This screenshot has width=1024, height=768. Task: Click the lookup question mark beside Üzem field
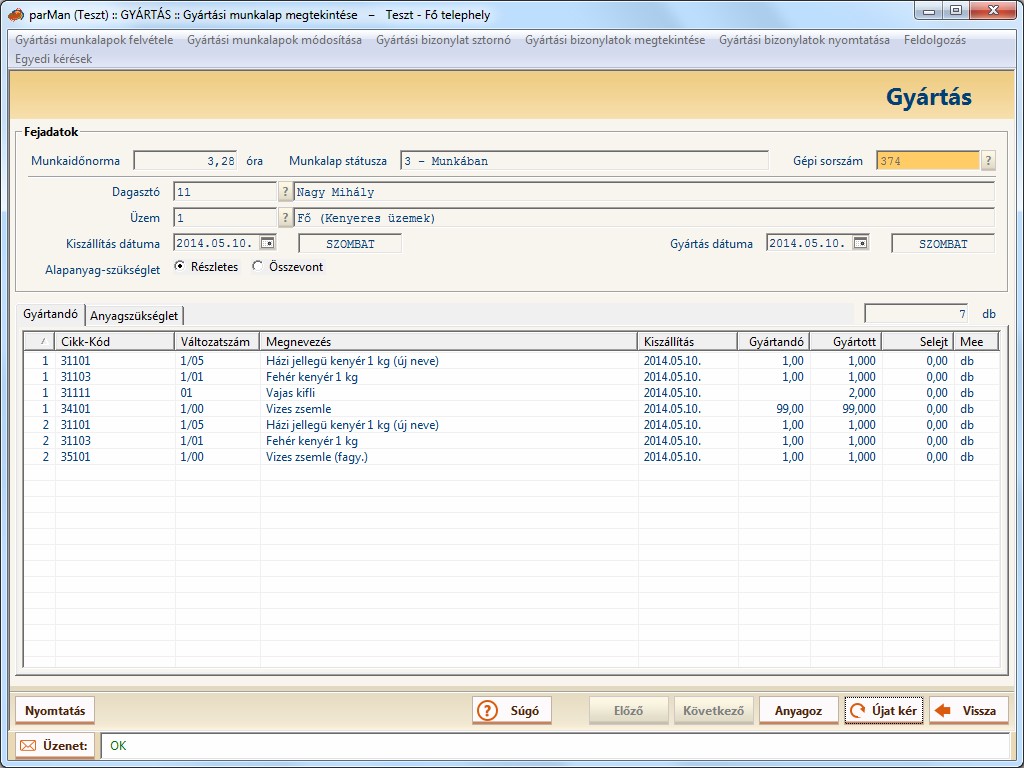285,217
